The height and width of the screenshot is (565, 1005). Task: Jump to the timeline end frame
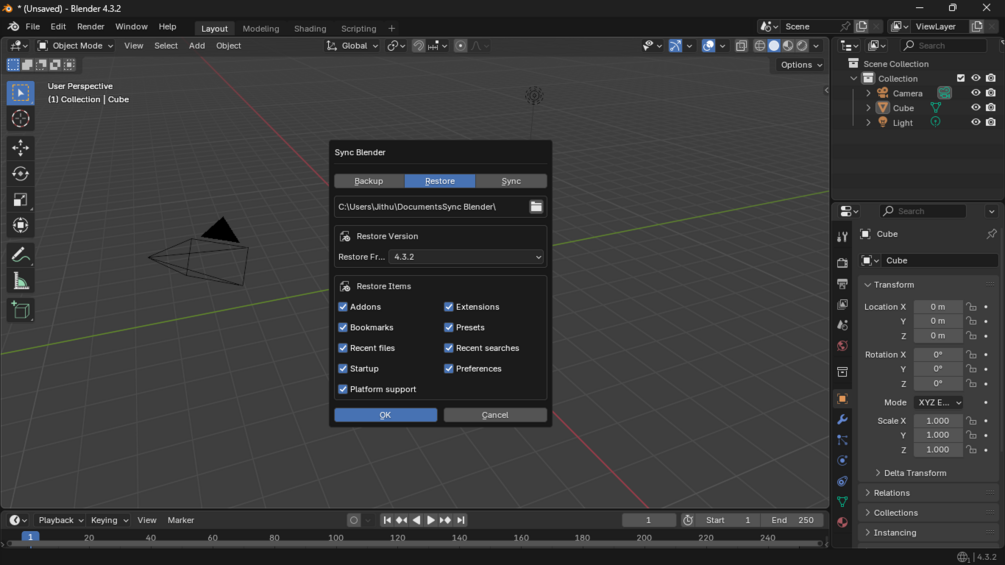(x=461, y=520)
